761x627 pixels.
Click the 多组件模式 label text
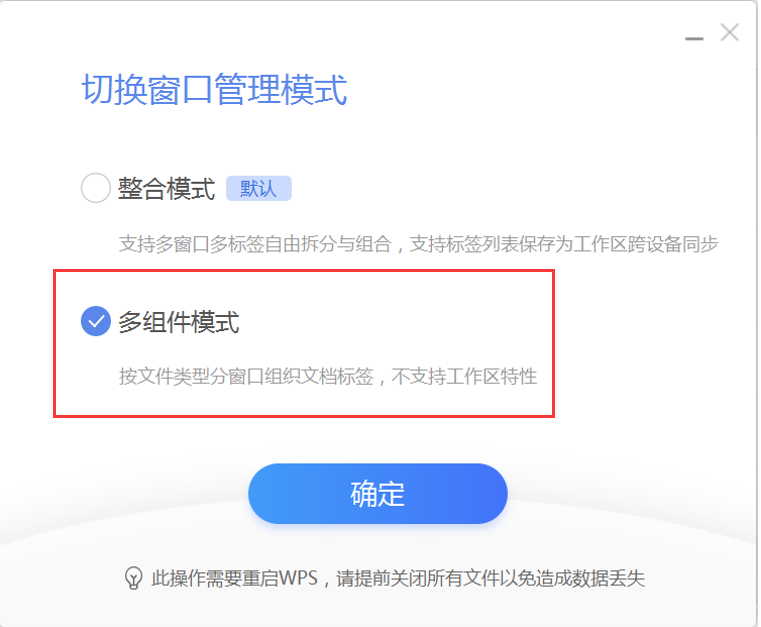179,322
